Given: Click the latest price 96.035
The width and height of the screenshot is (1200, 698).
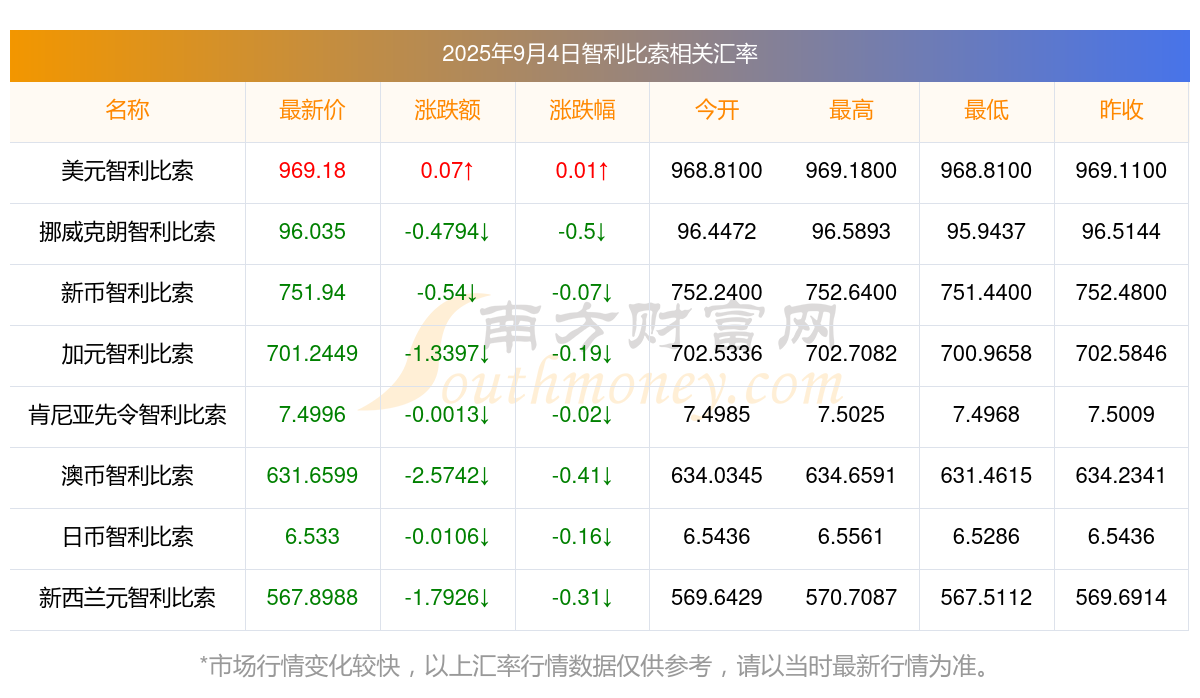Looking at the screenshot, I should [x=312, y=232].
